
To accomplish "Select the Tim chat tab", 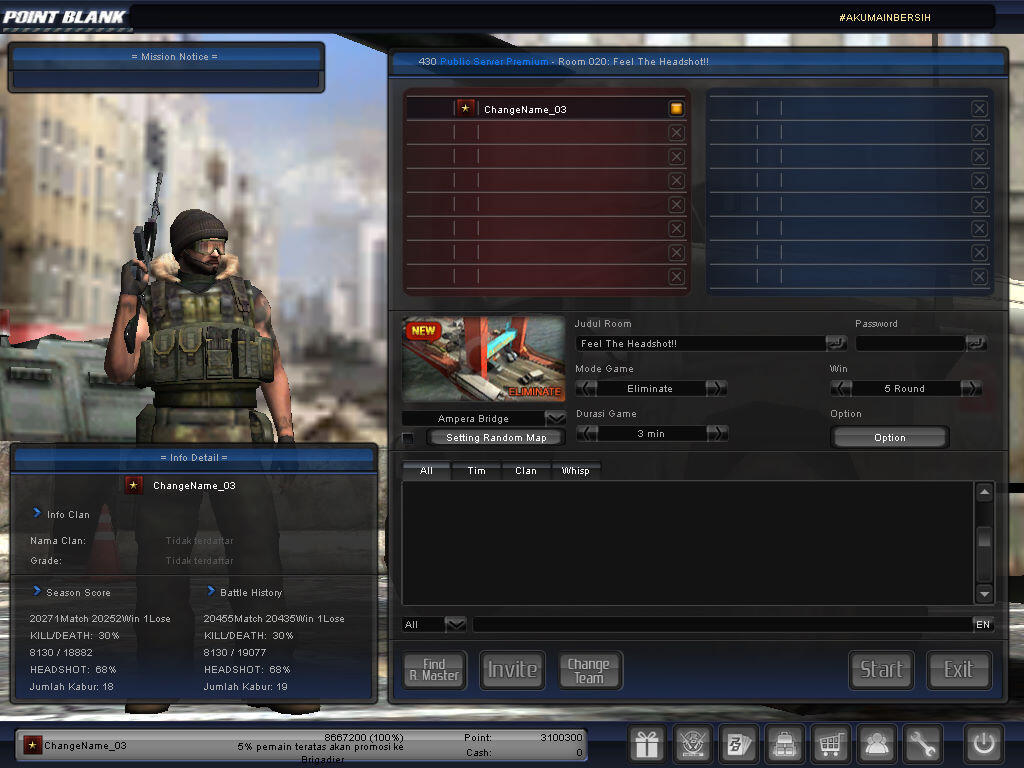I will 476,470.
